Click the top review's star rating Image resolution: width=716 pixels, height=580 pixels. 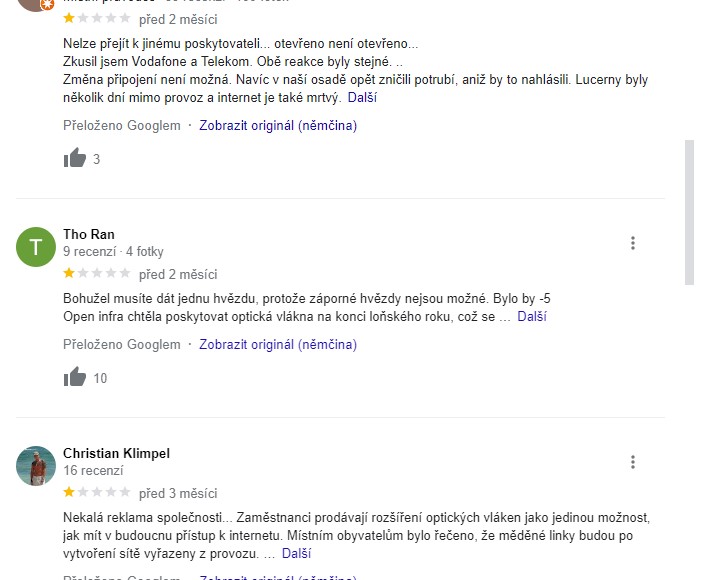[96, 18]
